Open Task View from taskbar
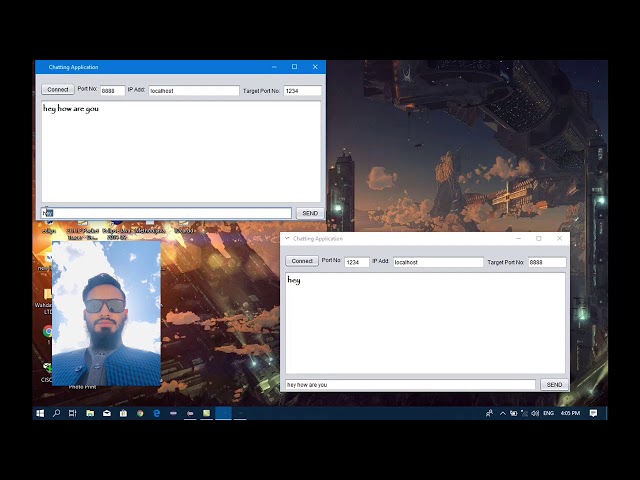This screenshot has height=480, width=640. pos(73,413)
